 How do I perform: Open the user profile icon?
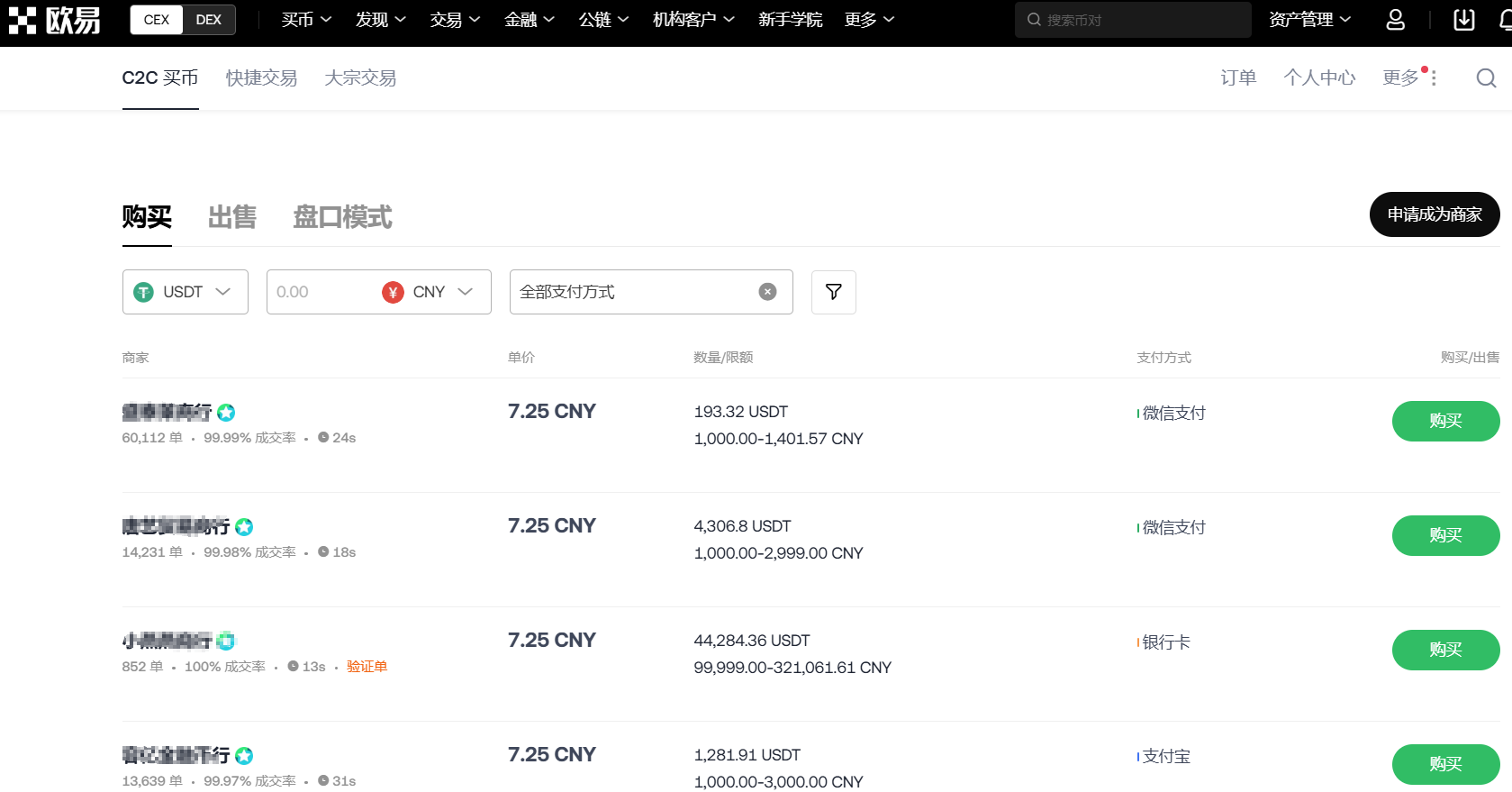click(1395, 20)
